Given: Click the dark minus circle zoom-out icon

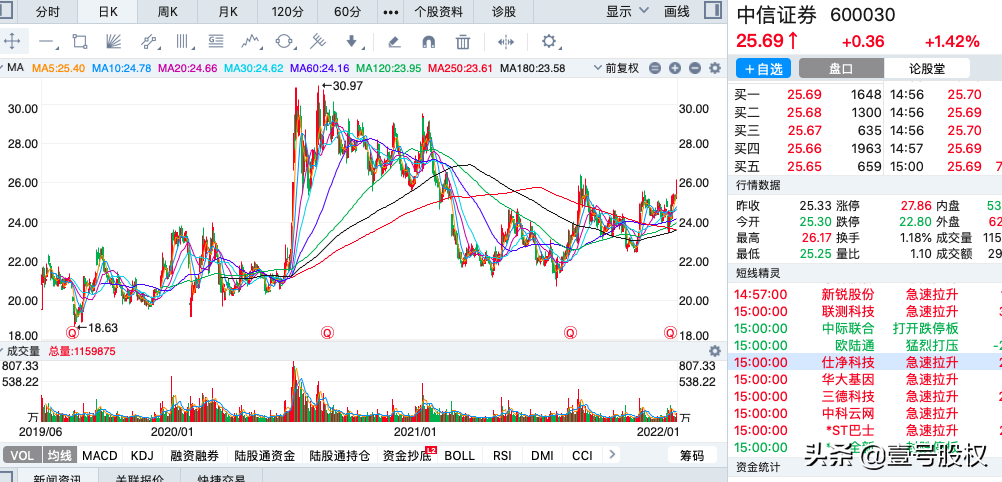Looking at the screenshot, I should click(695, 68).
